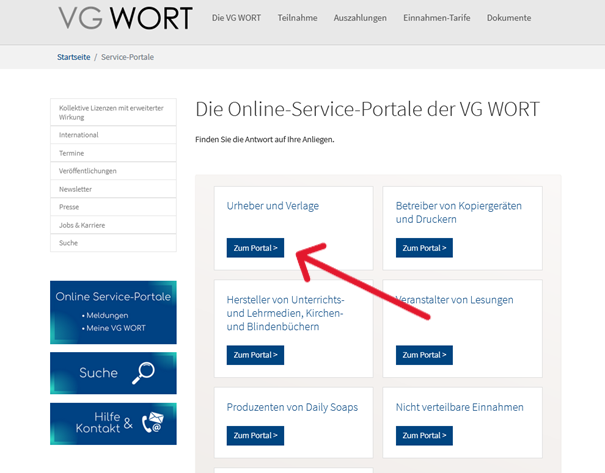Zum Portal button for Veranstalter von Lesungen
Screen dimensions: 605x473
point(424,355)
